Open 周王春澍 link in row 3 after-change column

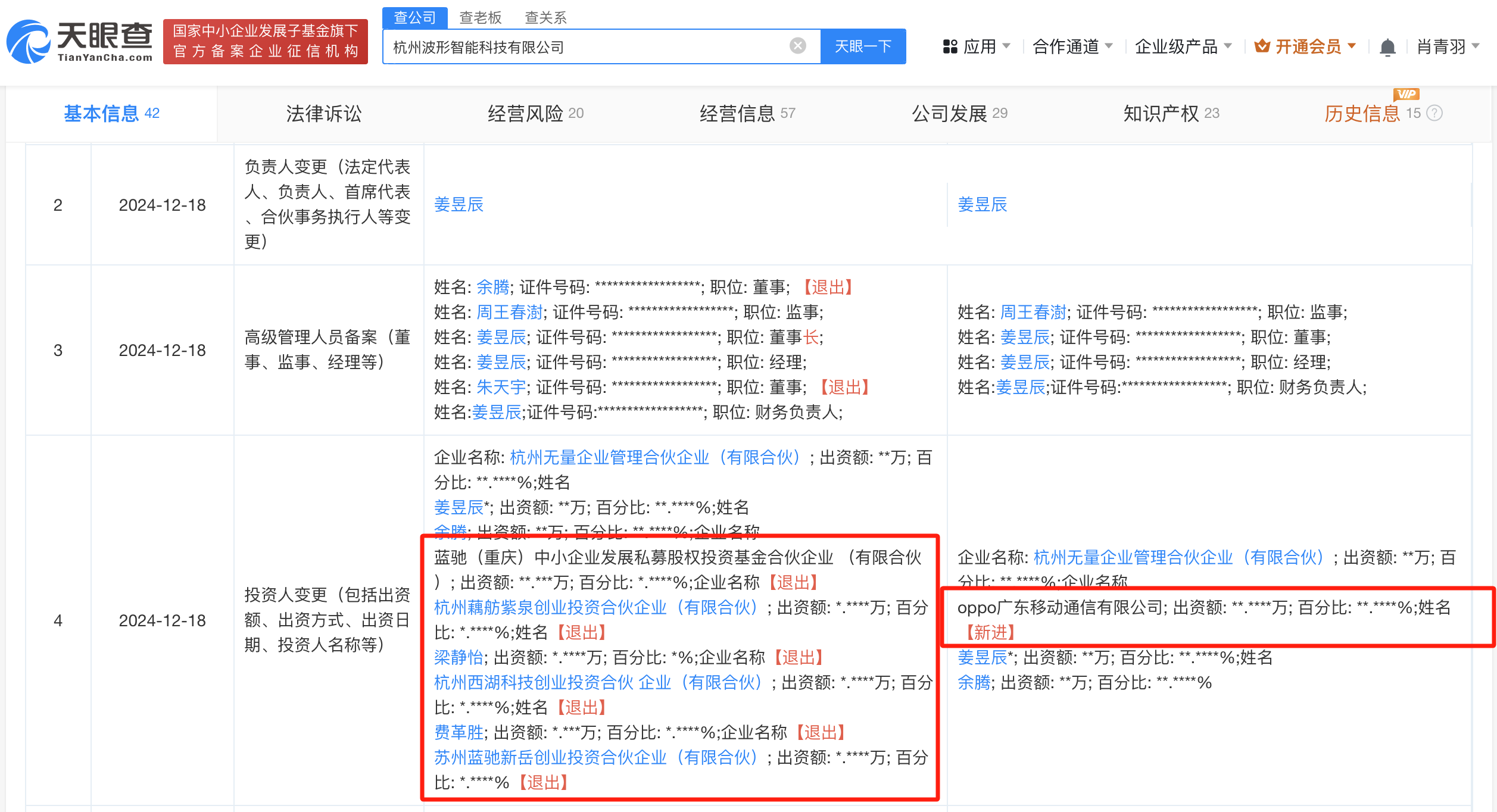[x=1033, y=312]
